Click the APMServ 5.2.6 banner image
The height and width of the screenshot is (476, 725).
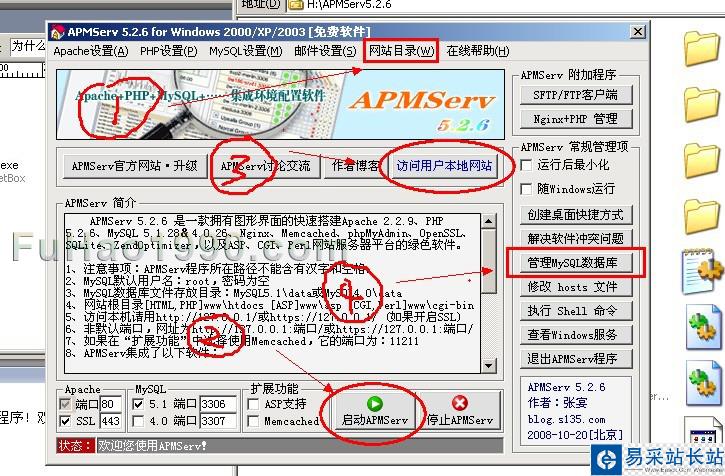[280, 105]
